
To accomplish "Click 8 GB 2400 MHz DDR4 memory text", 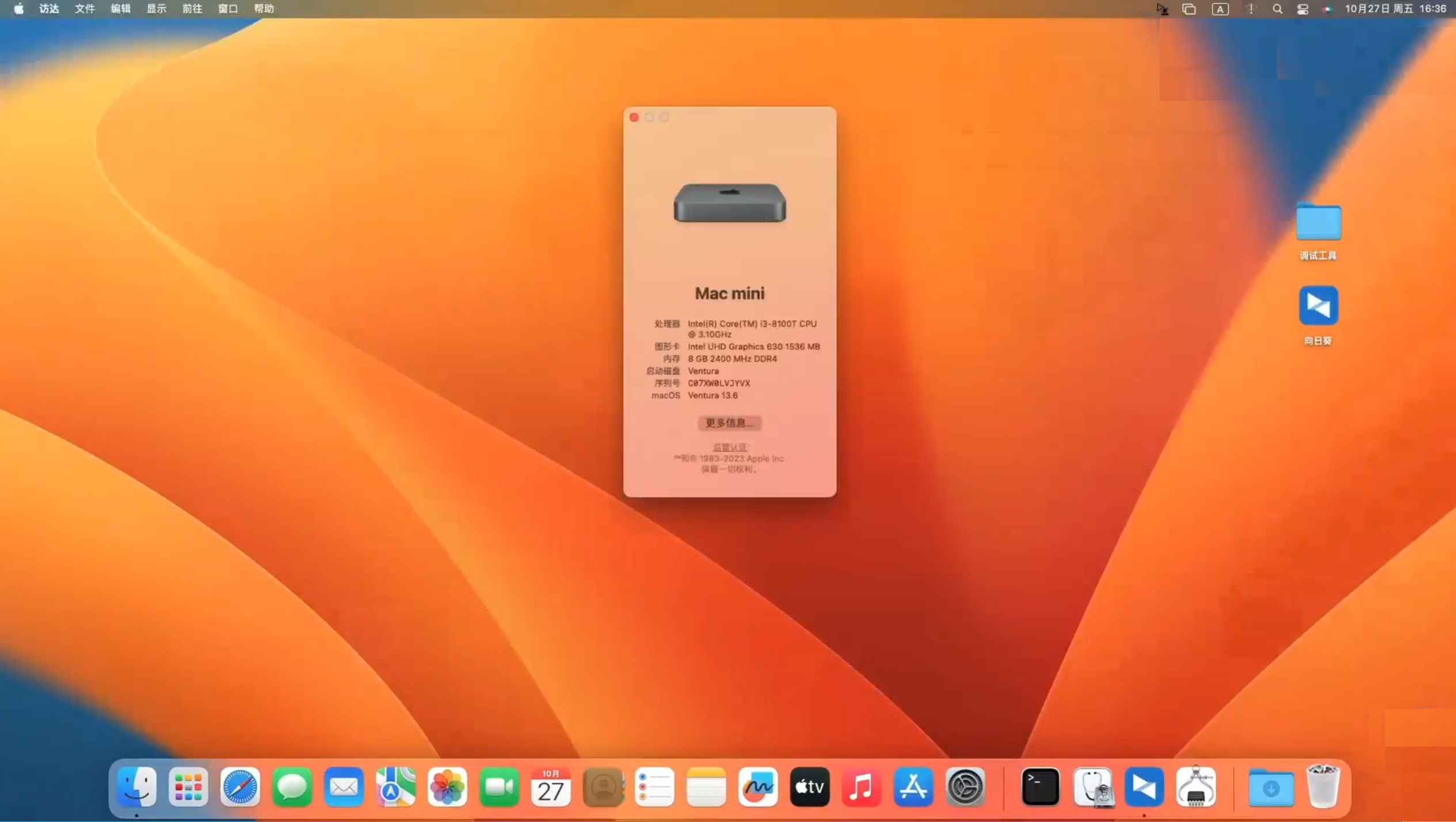I will tap(732, 359).
